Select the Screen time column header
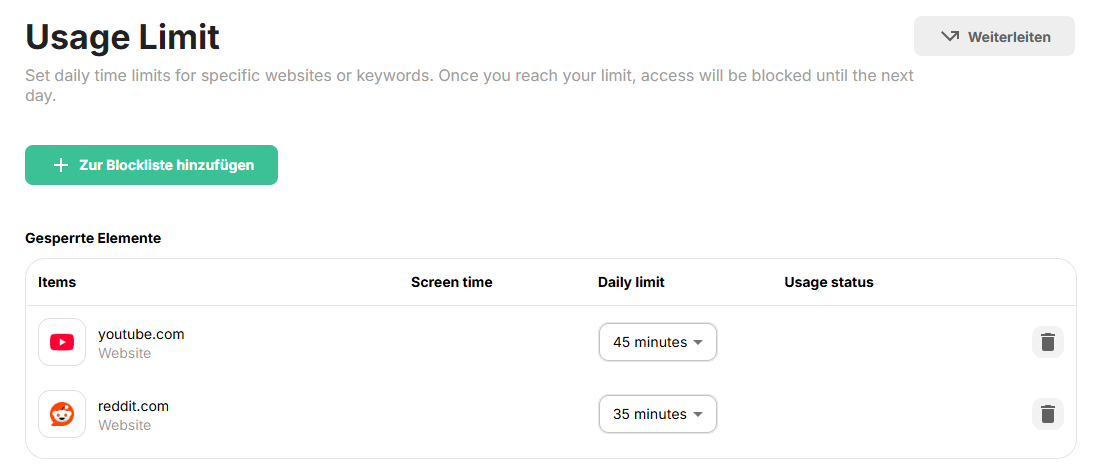 [x=451, y=282]
